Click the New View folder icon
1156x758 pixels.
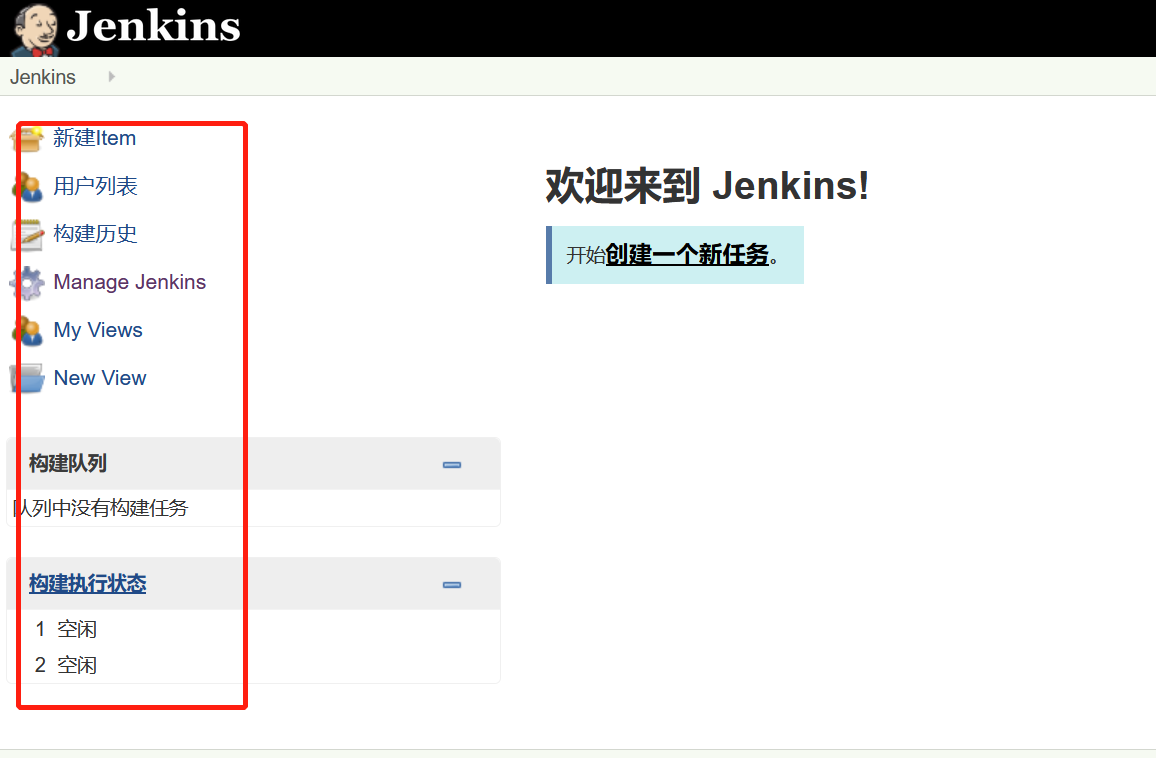click(27, 378)
